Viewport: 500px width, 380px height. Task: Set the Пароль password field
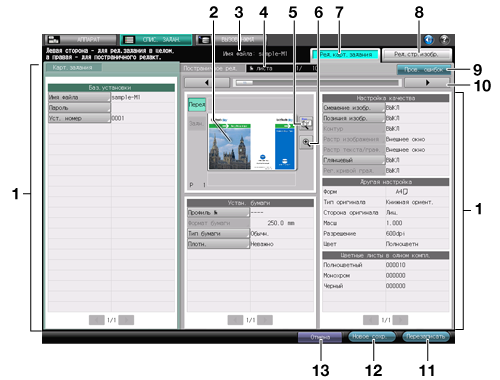[79, 108]
